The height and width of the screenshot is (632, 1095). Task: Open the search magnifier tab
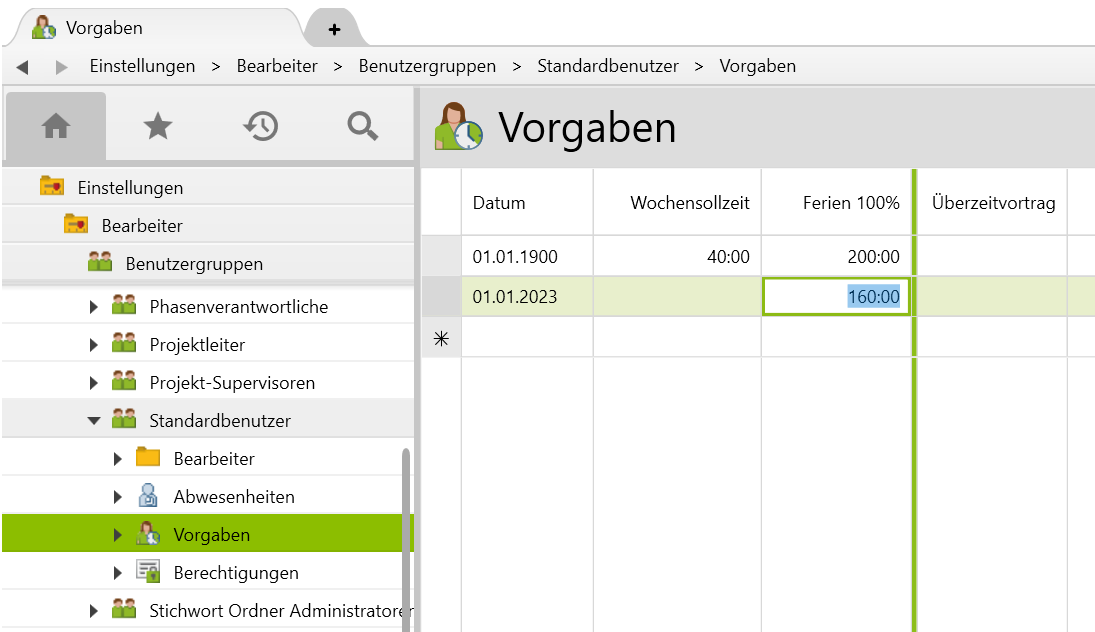pos(362,126)
